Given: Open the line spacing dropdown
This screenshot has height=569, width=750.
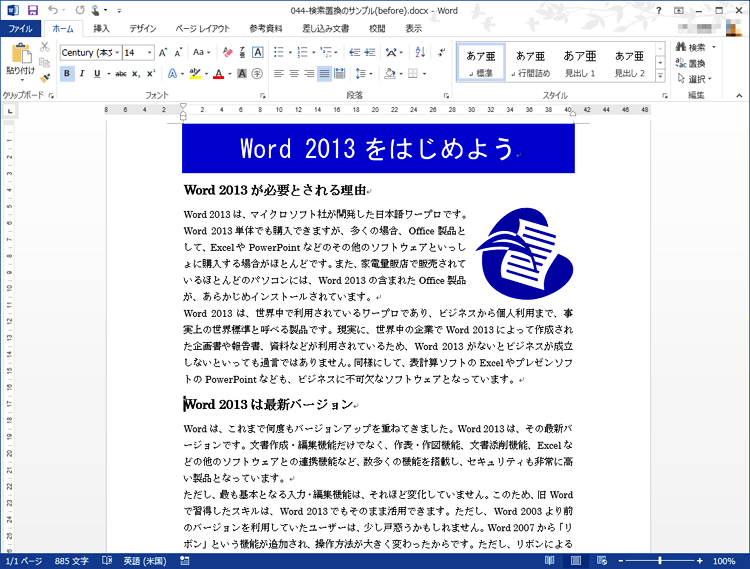Looking at the screenshot, I should pyautogui.click(x=364, y=74).
